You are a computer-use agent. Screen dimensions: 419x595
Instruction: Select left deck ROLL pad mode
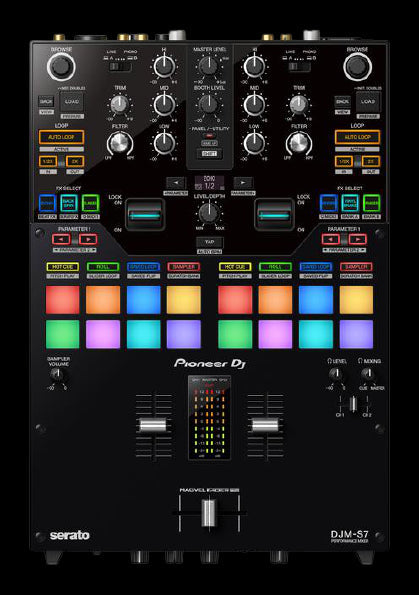click(103, 267)
